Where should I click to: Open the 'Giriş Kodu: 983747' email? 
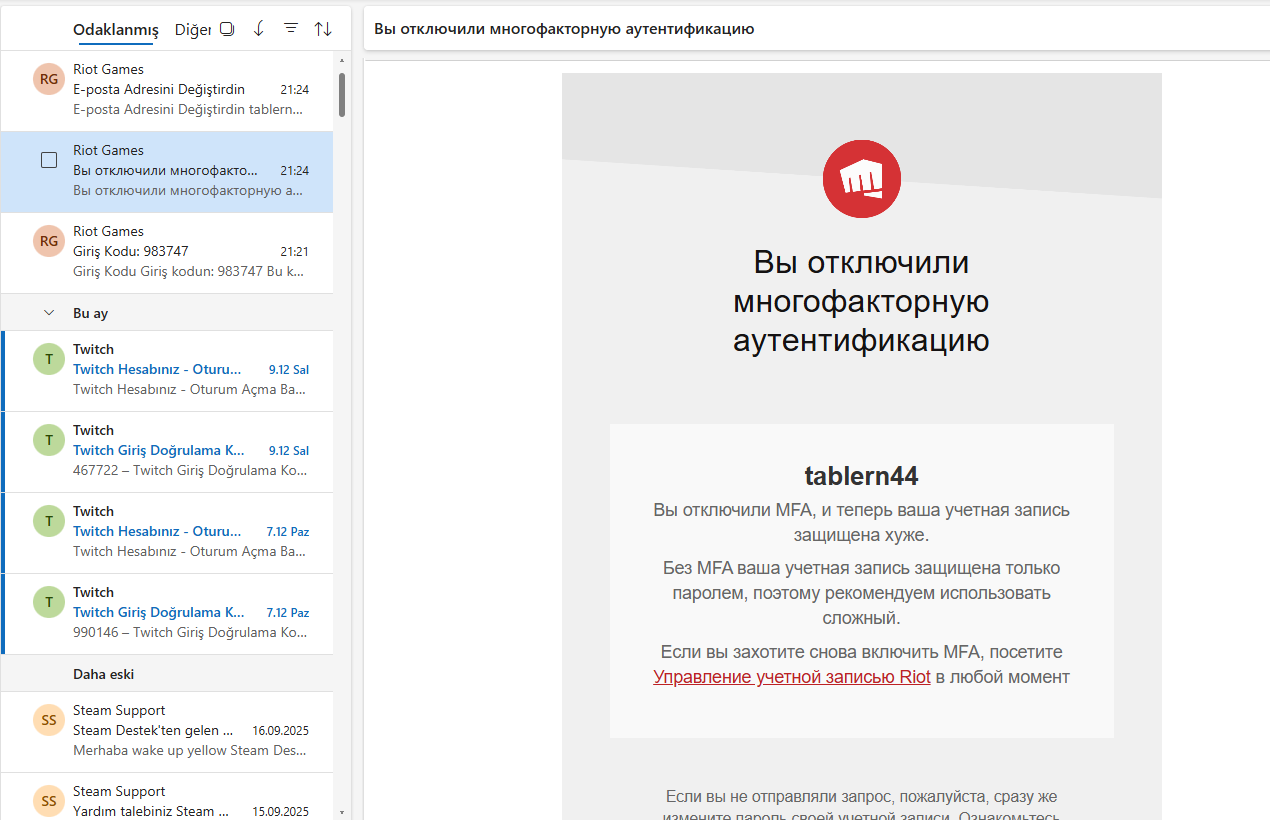point(167,252)
